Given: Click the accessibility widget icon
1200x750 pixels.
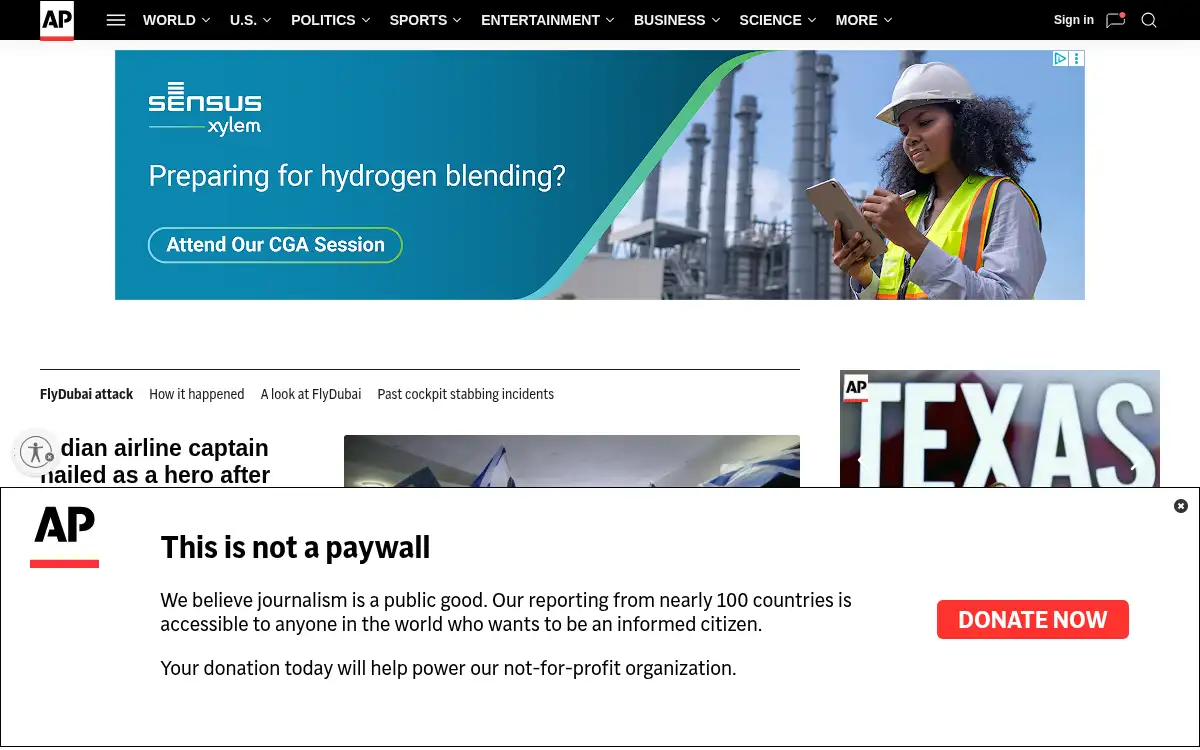Looking at the screenshot, I should click(36, 452).
